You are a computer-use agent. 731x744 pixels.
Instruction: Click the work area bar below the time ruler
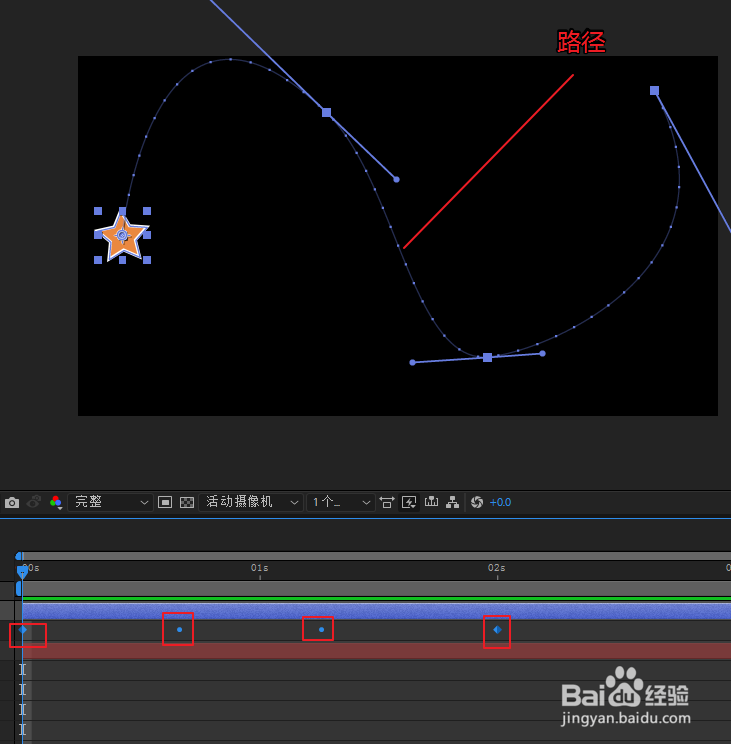tap(376, 589)
